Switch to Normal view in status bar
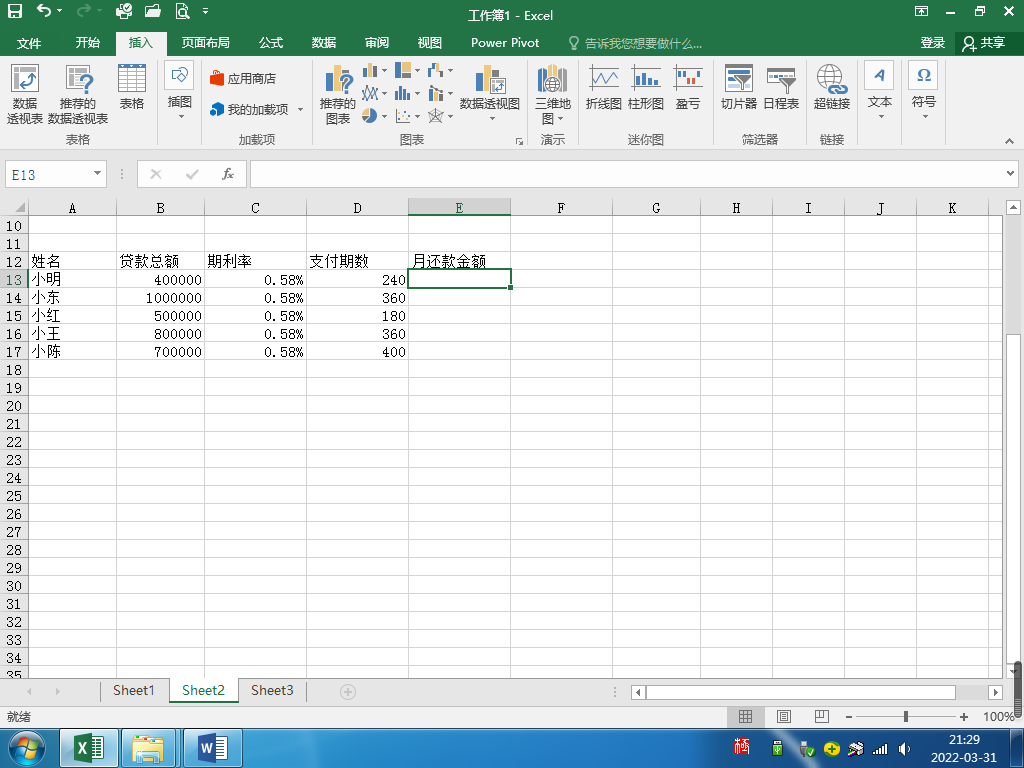This screenshot has height=768, width=1024. pos(745,716)
